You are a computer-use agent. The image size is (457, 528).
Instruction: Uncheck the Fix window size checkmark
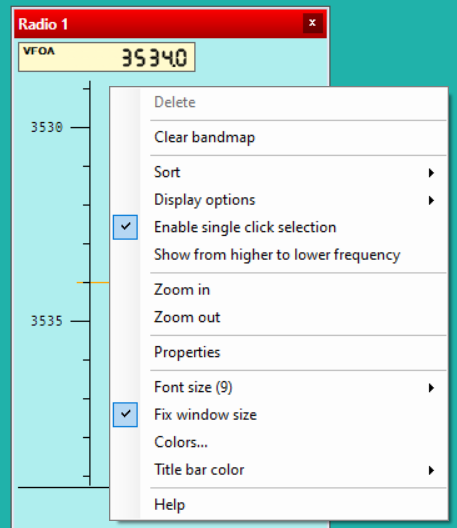[x=125, y=415]
